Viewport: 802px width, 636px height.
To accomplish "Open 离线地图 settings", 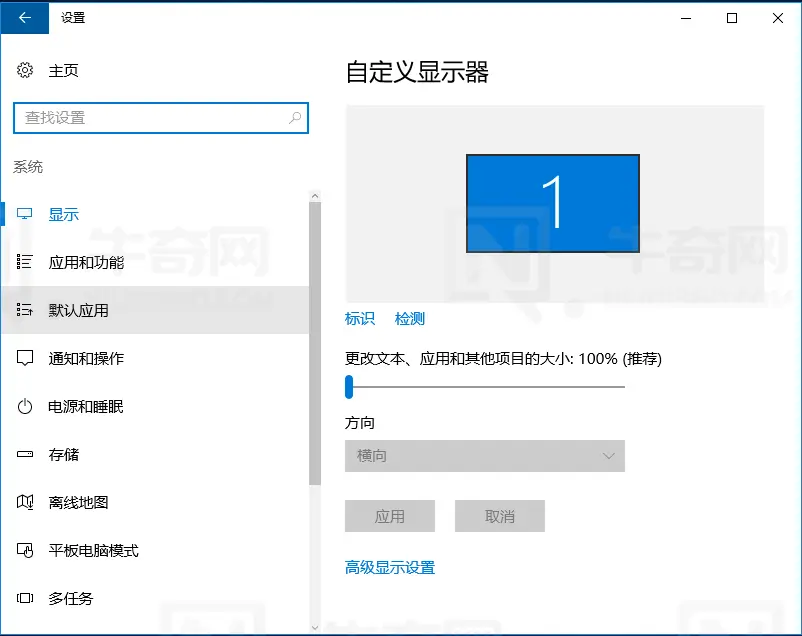I will coord(155,502).
